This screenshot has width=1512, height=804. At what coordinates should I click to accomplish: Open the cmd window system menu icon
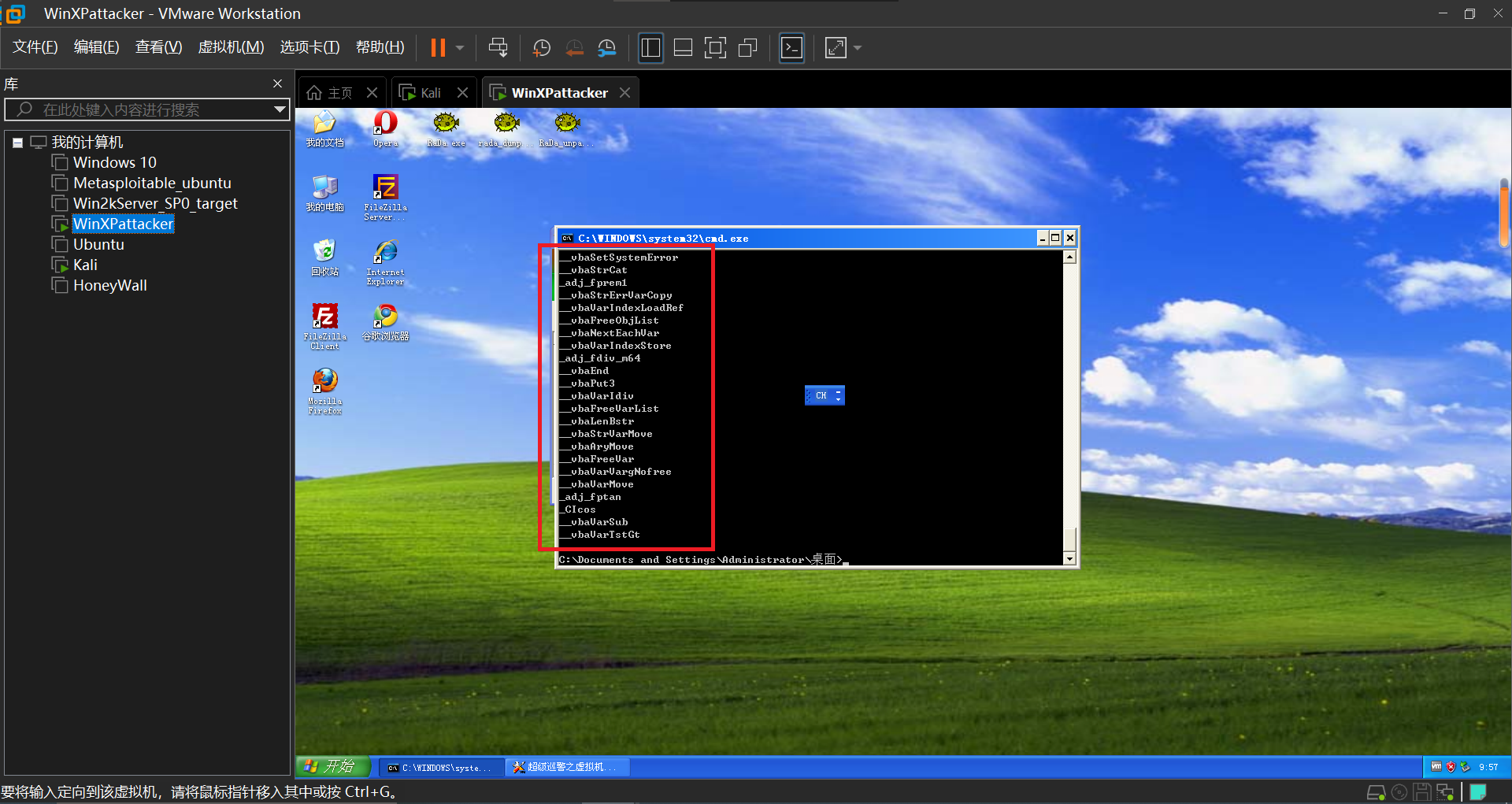pyautogui.click(x=567, y=238)
